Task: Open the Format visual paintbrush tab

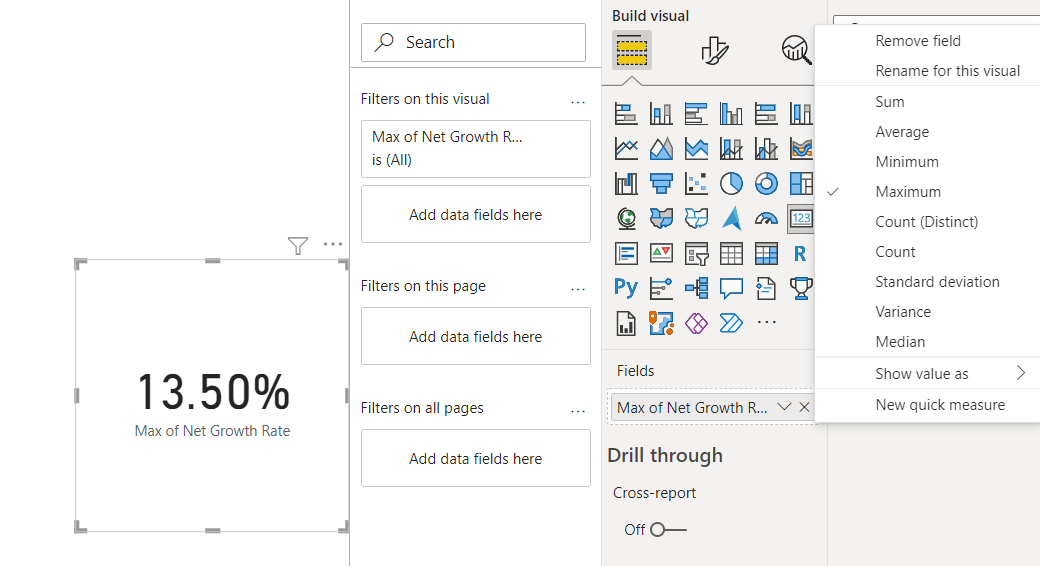Action: [714, 50]
